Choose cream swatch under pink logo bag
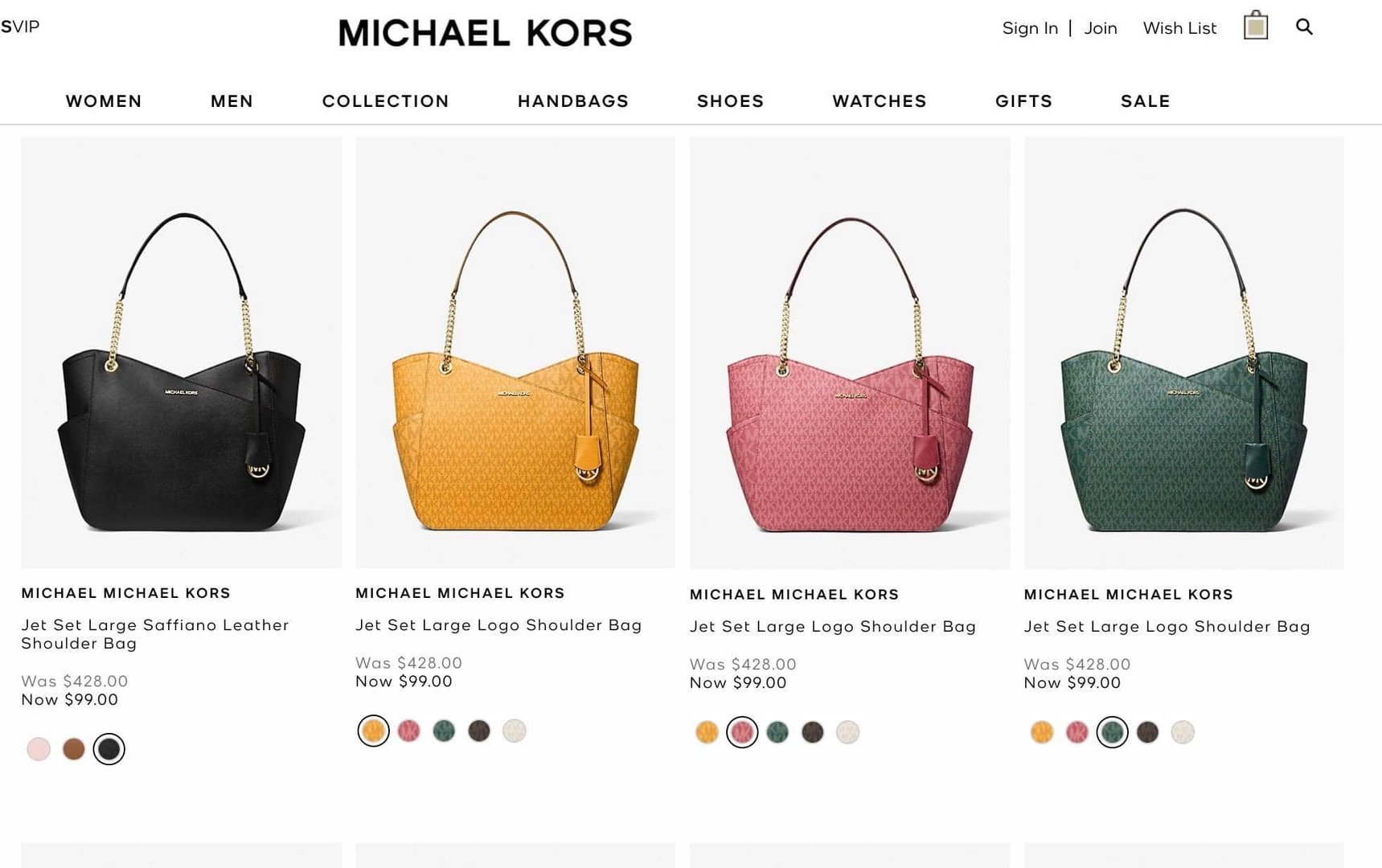Screen dimensions: 1382x868 (847, 732)
